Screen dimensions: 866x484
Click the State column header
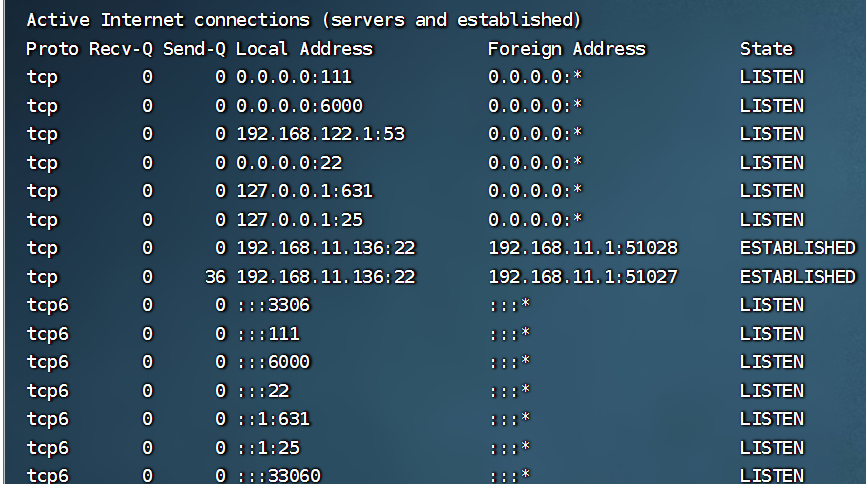766,49
